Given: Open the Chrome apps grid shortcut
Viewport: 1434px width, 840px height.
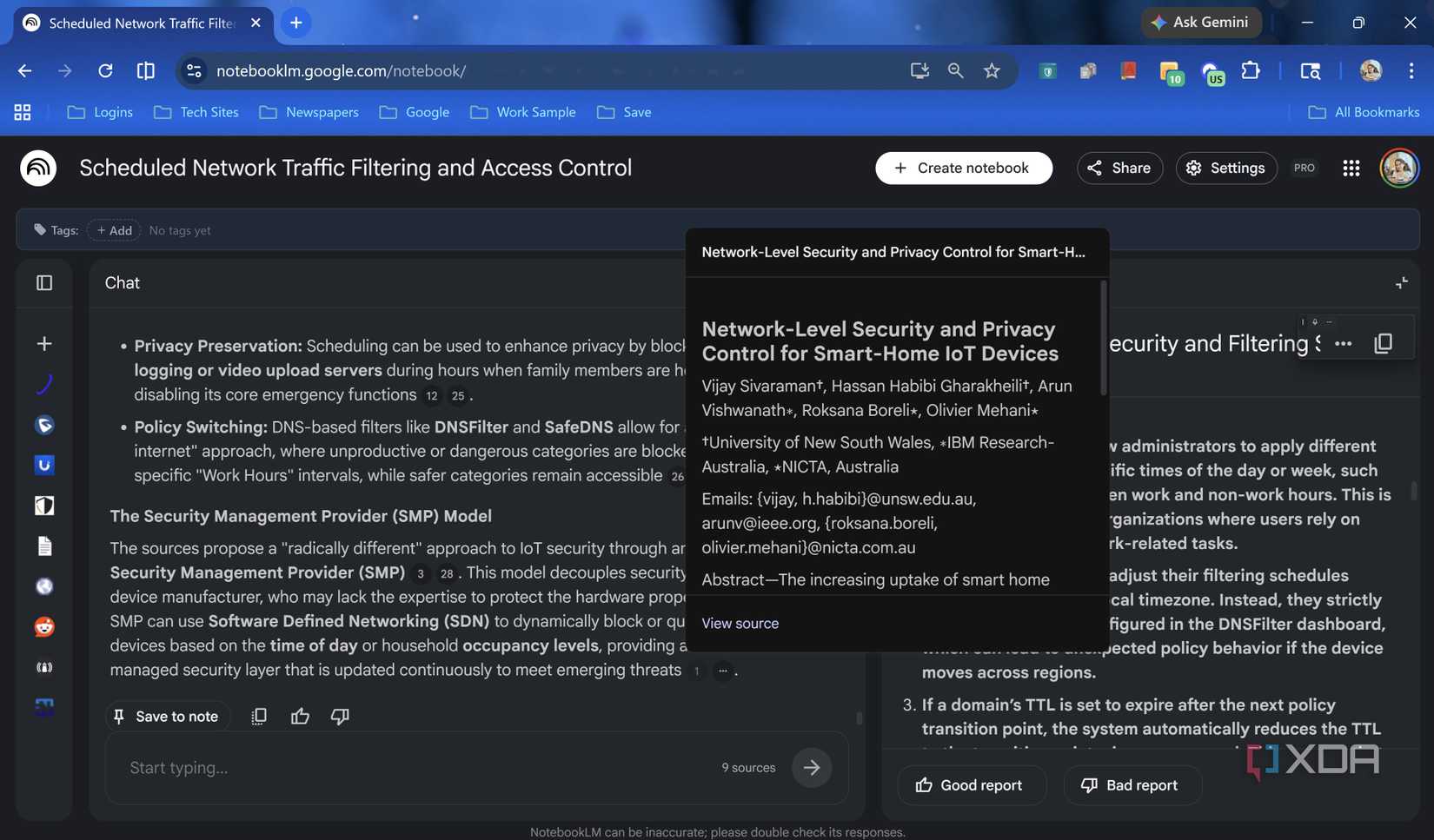Looking at the screenshot, I should (x=23, y=112).
